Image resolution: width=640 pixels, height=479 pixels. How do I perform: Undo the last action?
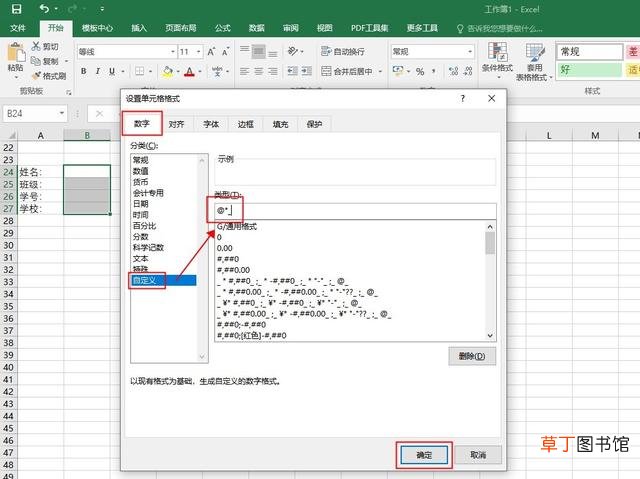(x=44, y=9)
